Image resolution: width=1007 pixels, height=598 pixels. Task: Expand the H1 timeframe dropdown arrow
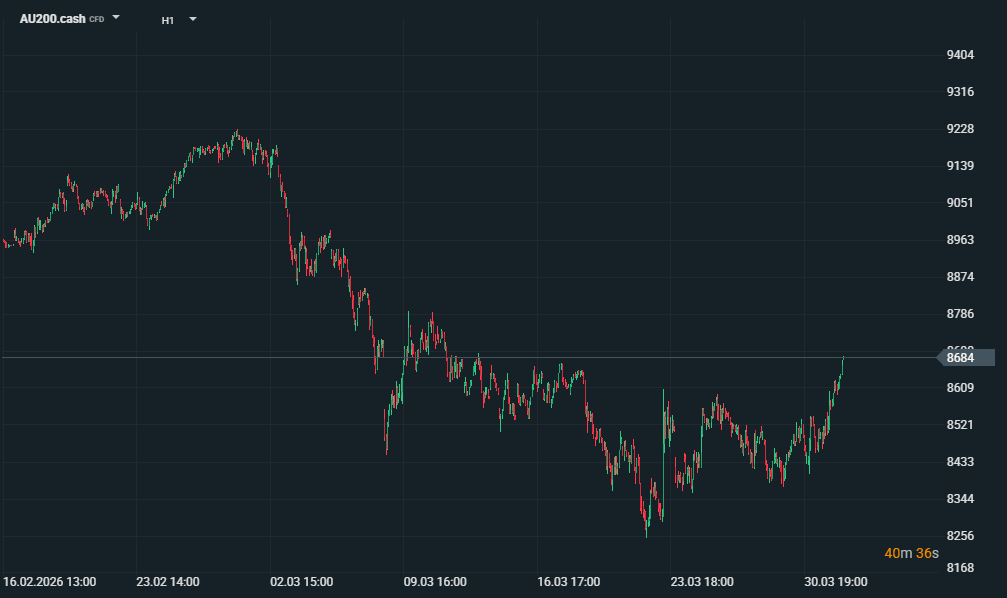point(193,19)
